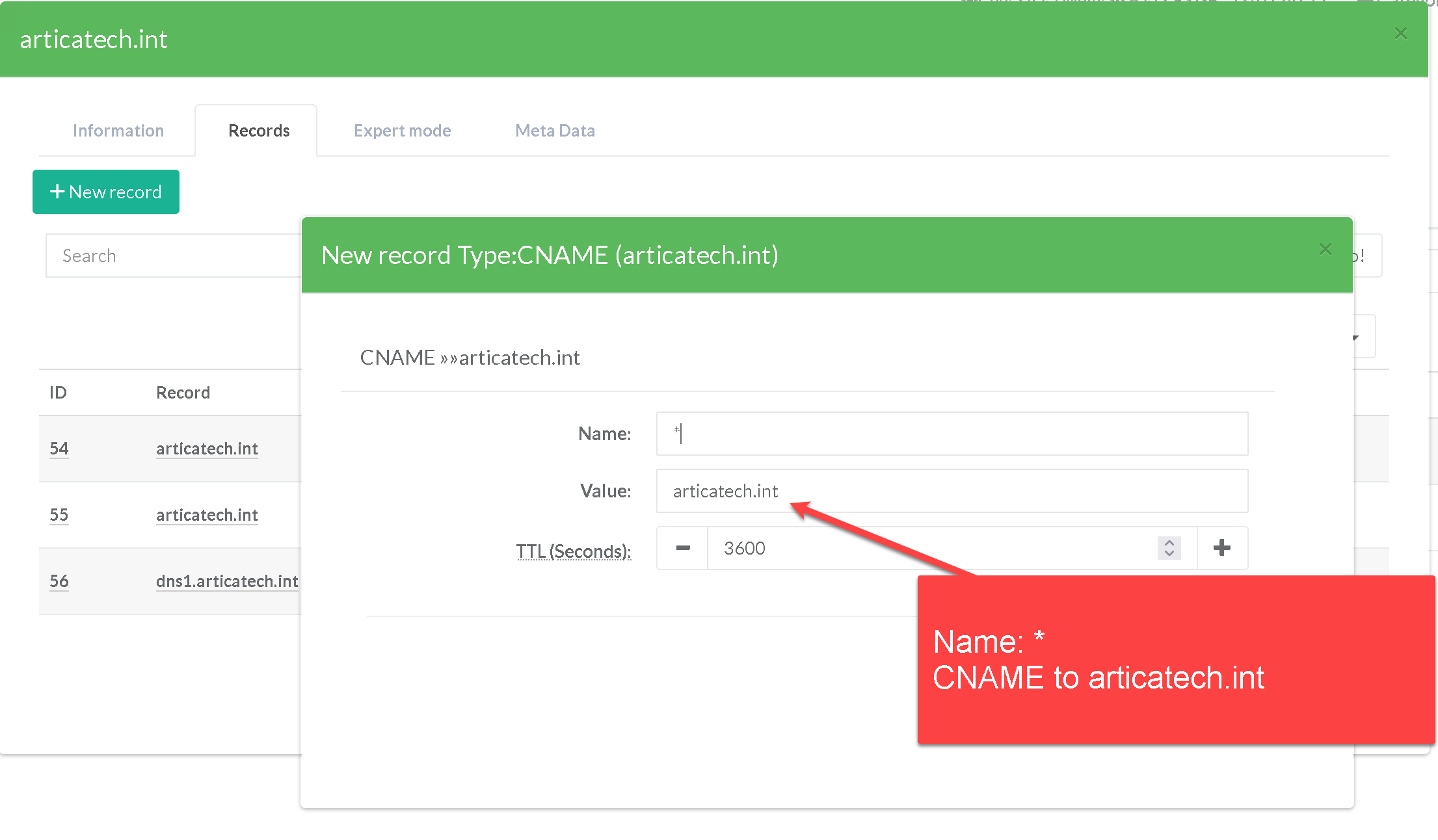Screen dimensions: 1438x840
Task: Open record ID 54 link
Action: pyautogui.click(x=59, y=449)
